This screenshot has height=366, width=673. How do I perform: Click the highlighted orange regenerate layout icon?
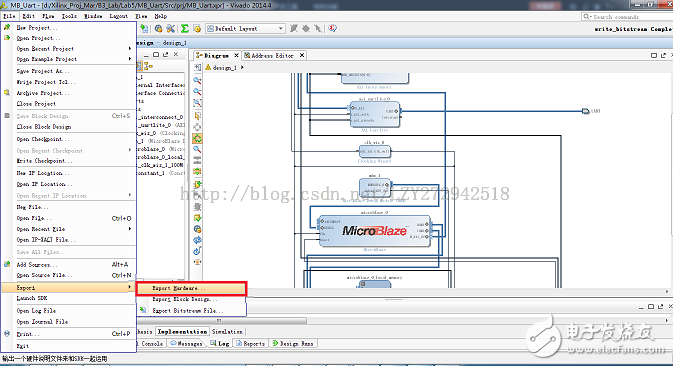[197, 138]
